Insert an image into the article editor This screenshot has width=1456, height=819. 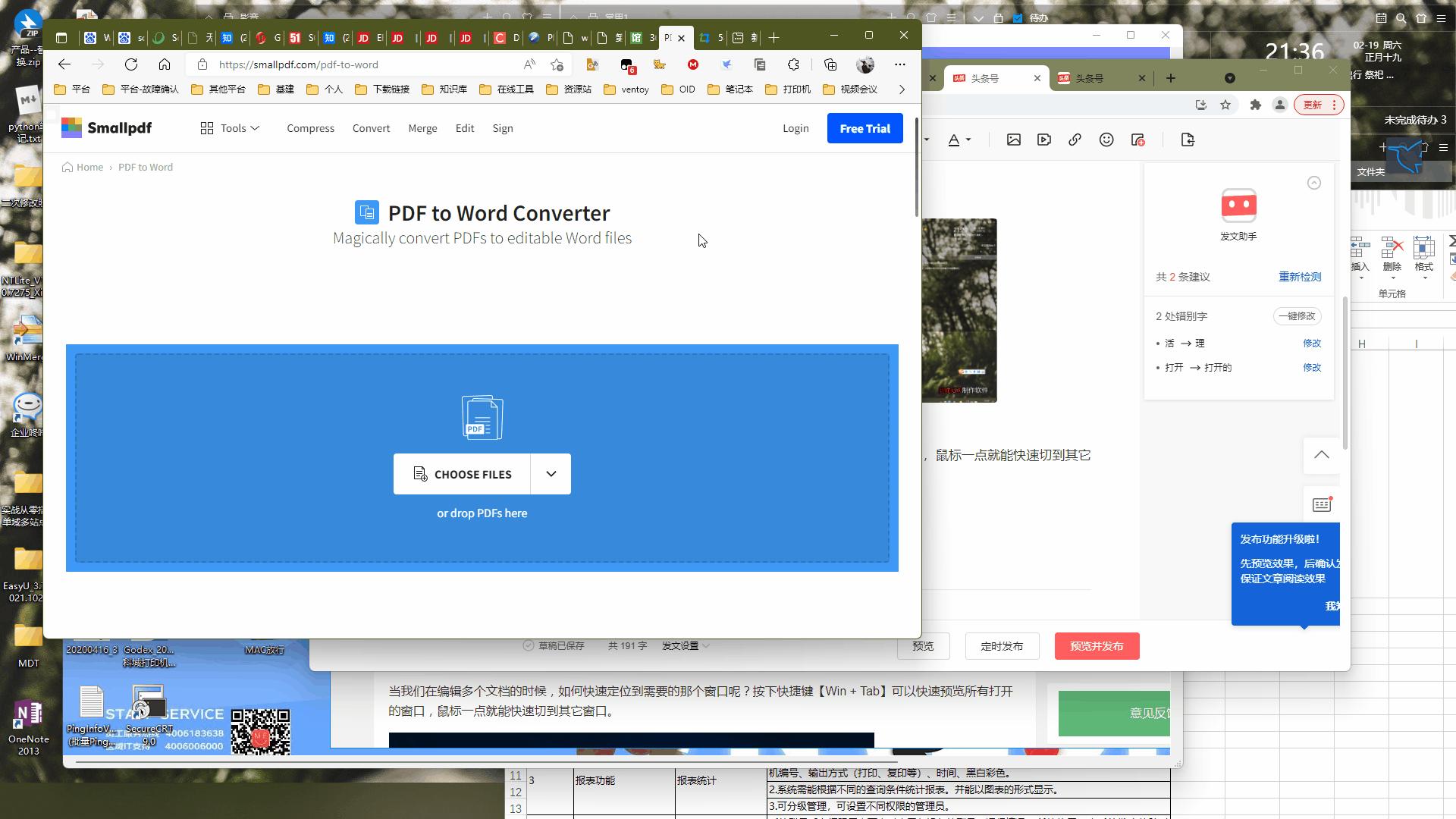(1013, 140)
